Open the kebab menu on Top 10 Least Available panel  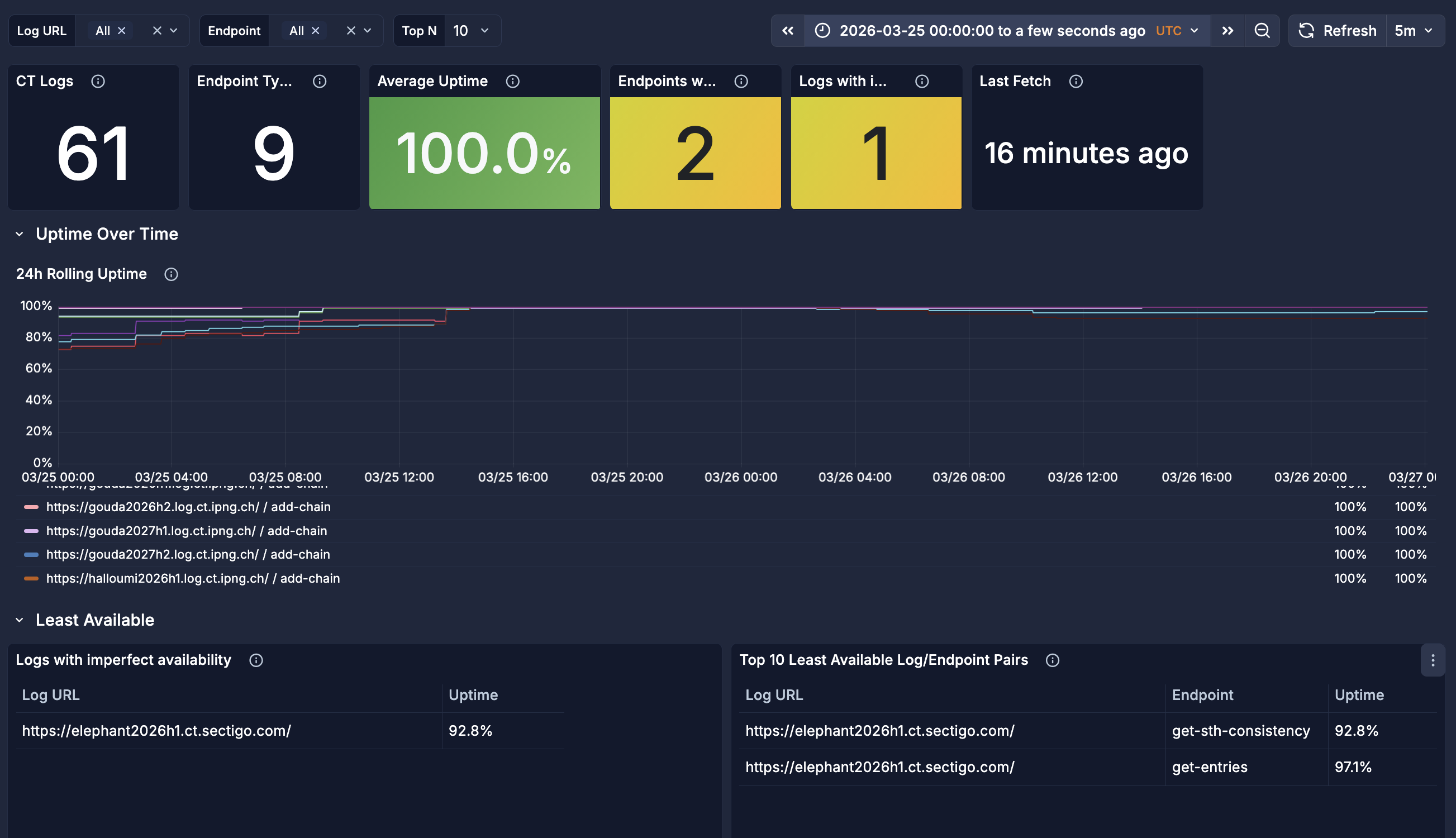(1434, 660)
